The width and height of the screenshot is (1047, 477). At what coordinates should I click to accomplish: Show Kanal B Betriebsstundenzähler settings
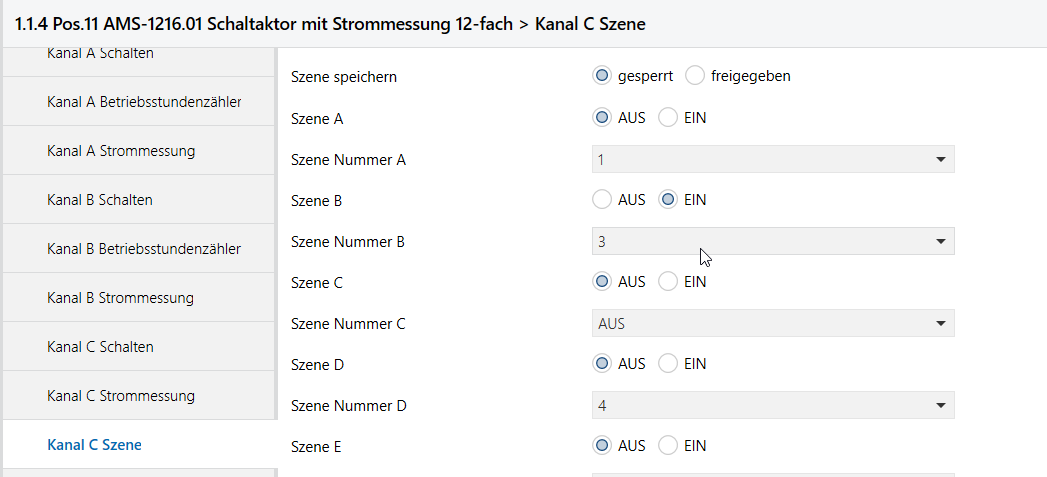pos(143,249)
